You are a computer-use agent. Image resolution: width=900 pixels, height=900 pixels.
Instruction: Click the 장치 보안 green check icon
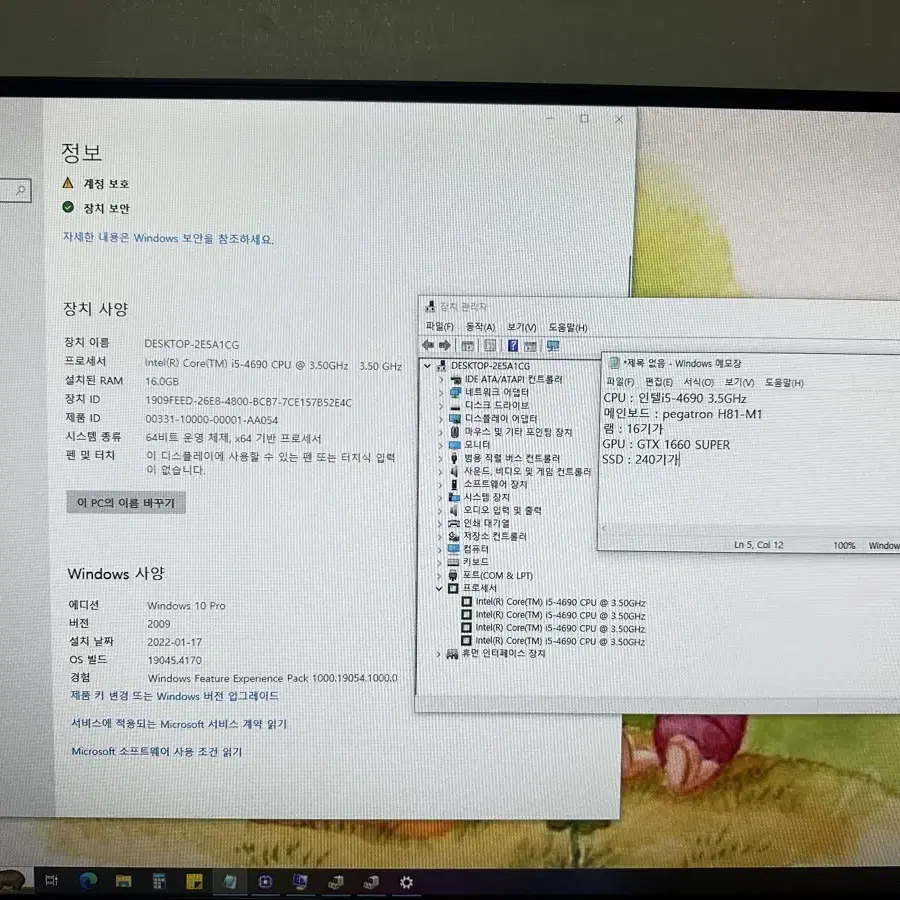point(68,207)
